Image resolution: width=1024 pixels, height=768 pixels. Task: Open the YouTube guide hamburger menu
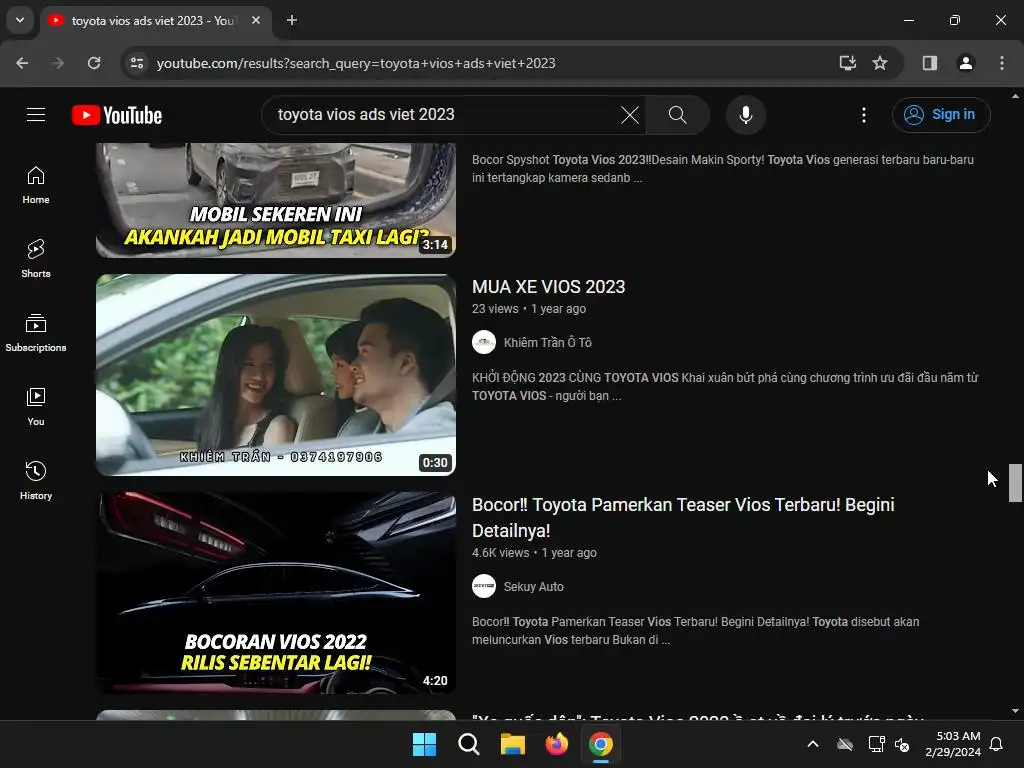pyautogui.click(x=36, y=115)
